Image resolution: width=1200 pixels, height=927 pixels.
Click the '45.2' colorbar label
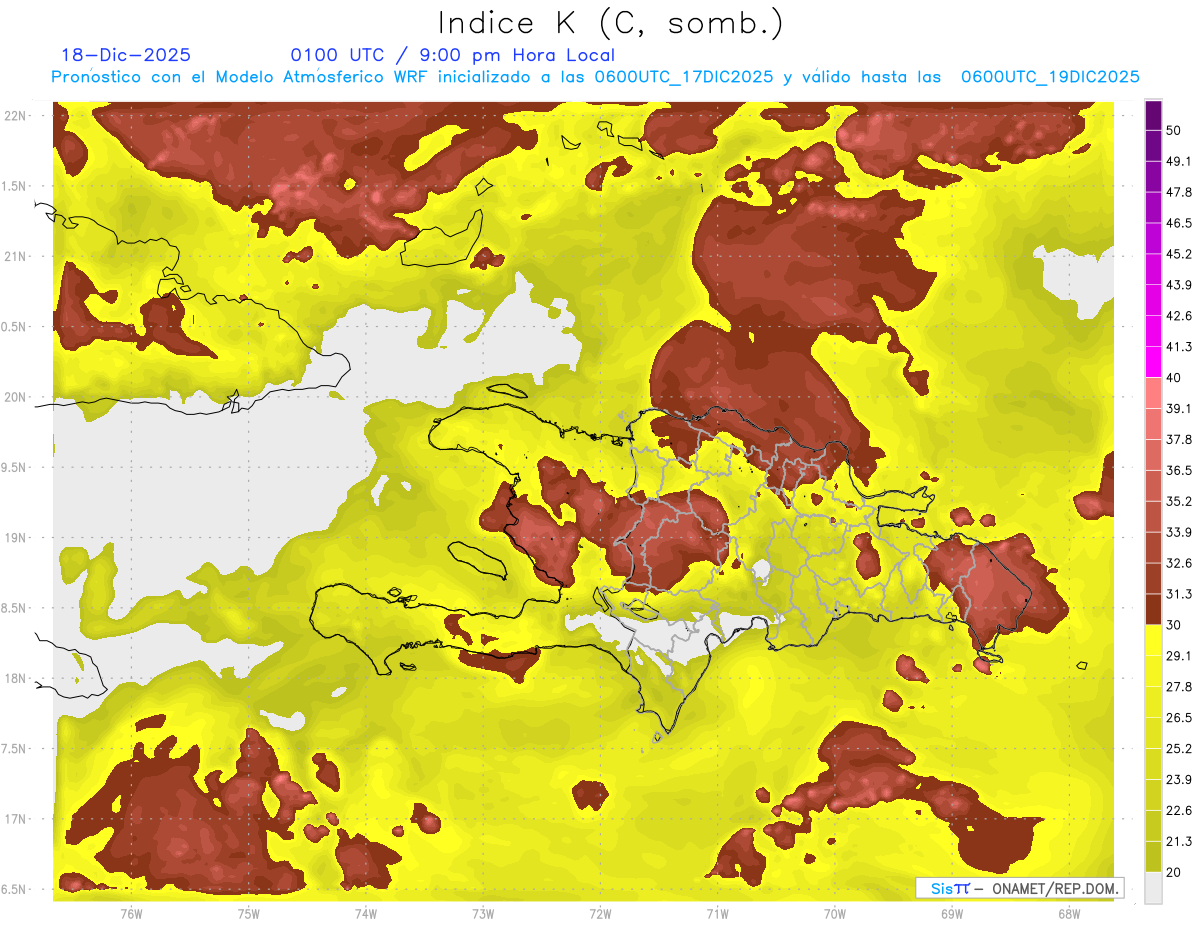[1179, 254]
